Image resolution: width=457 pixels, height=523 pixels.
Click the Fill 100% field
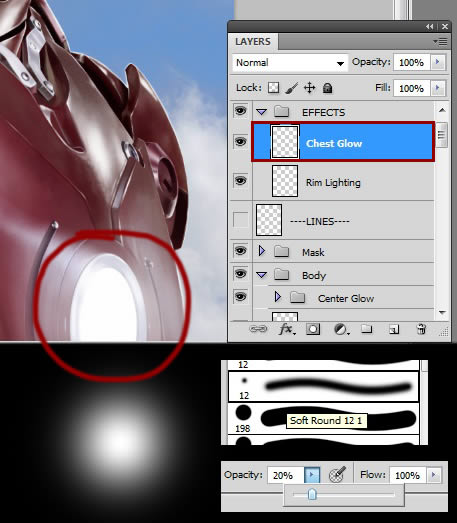click(412, 88)
